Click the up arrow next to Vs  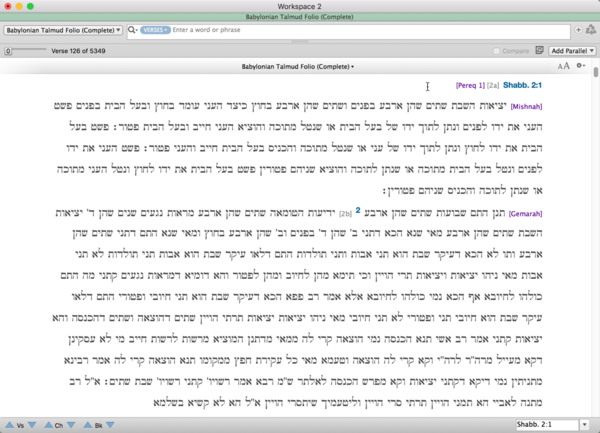[x=9, y=425]
